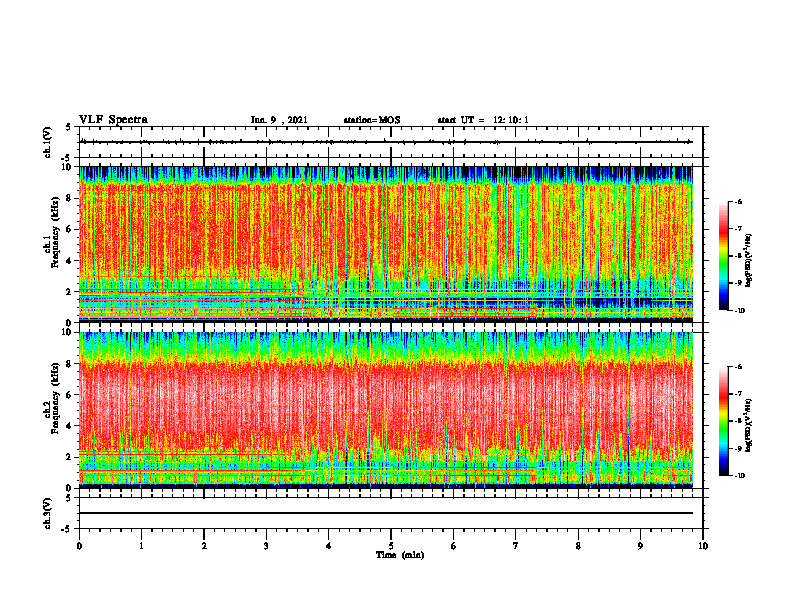This screenshot has height=612, width=792.
Task: Click the ch.2 spectrogram color scale bar
Action: 723,421
